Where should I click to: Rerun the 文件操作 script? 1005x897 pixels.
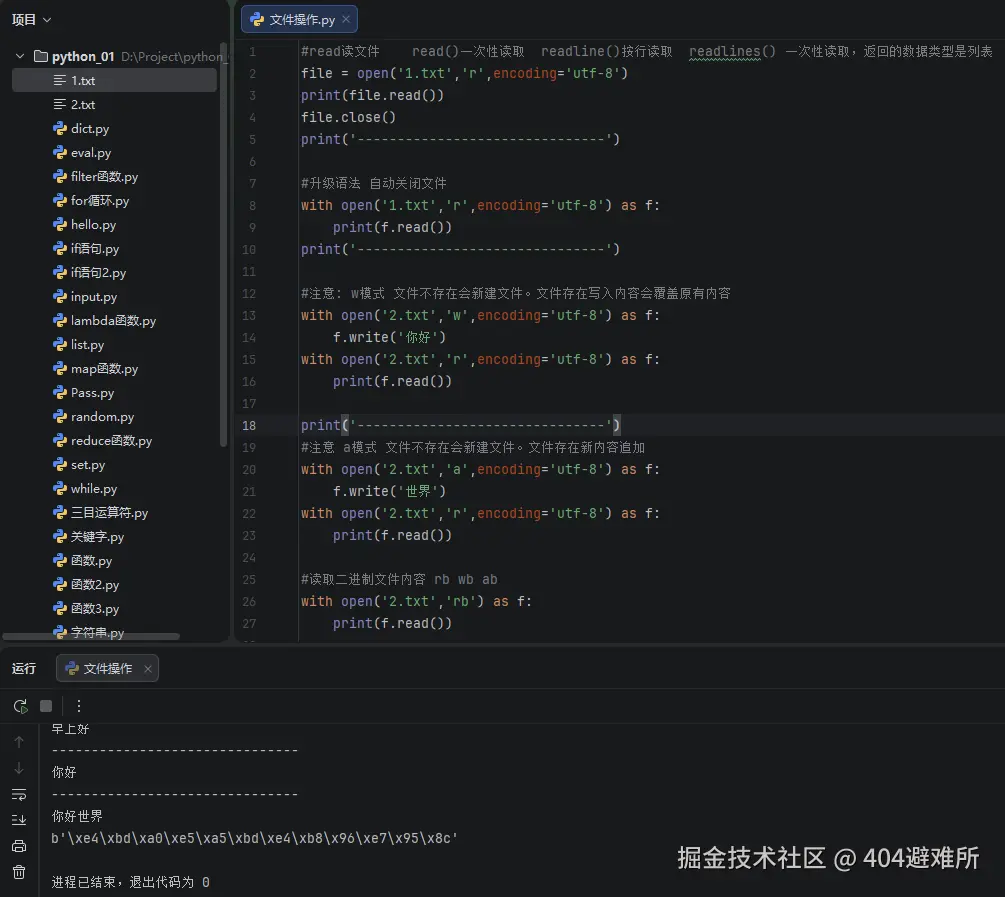tap(20, 706)
